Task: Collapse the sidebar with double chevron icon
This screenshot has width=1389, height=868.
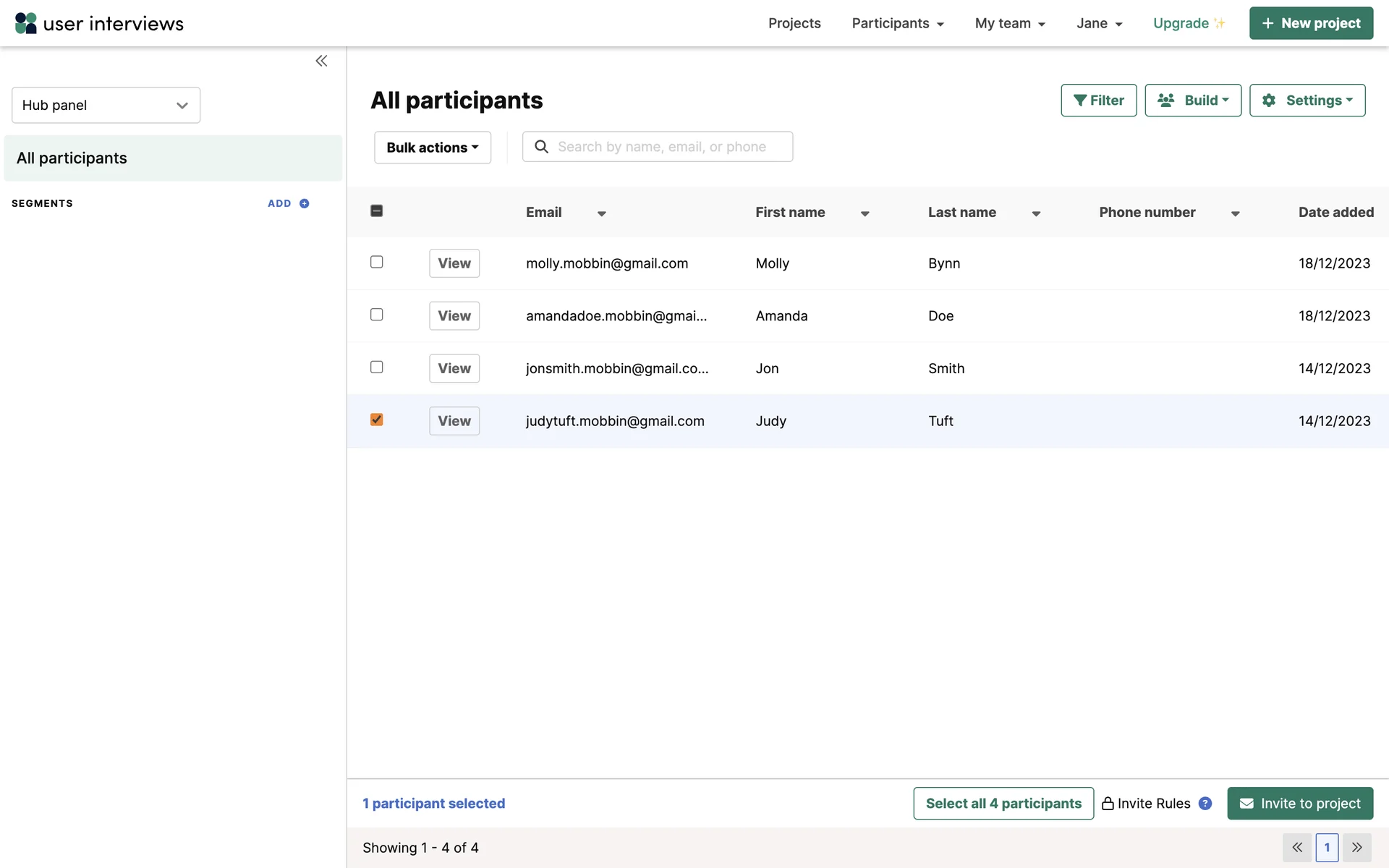Action: tap(321, 61)
